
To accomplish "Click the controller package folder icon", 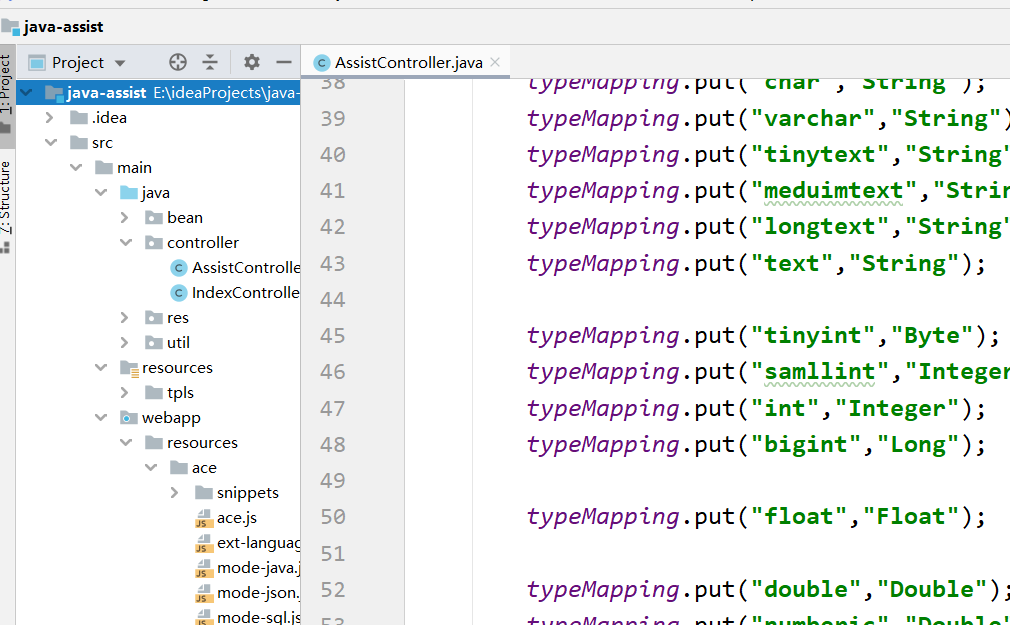I will pos(153,242).
